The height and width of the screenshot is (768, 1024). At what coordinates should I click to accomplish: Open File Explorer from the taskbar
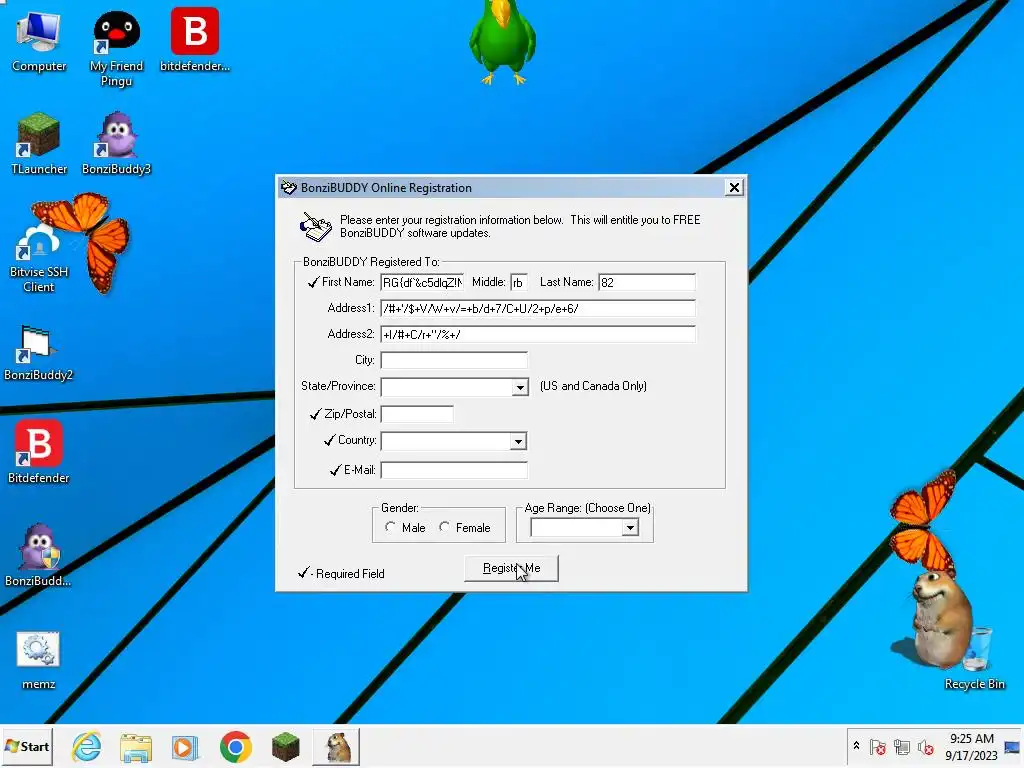136,747
